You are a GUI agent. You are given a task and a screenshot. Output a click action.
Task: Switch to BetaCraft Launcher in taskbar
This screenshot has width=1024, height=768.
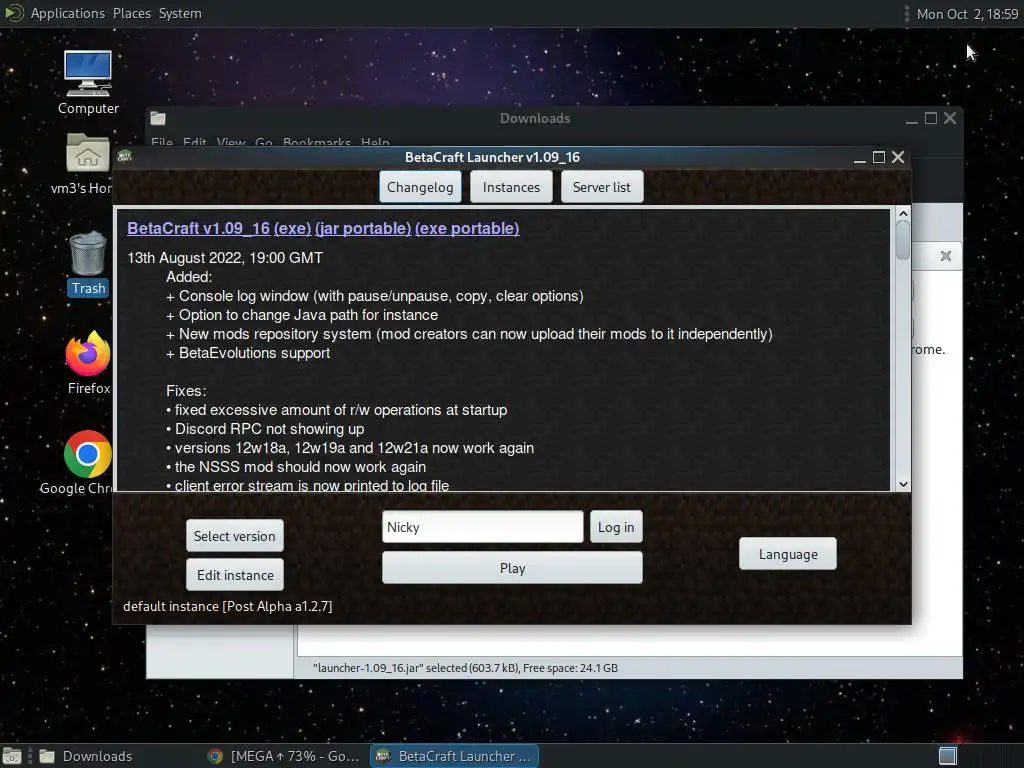(455, 756)
